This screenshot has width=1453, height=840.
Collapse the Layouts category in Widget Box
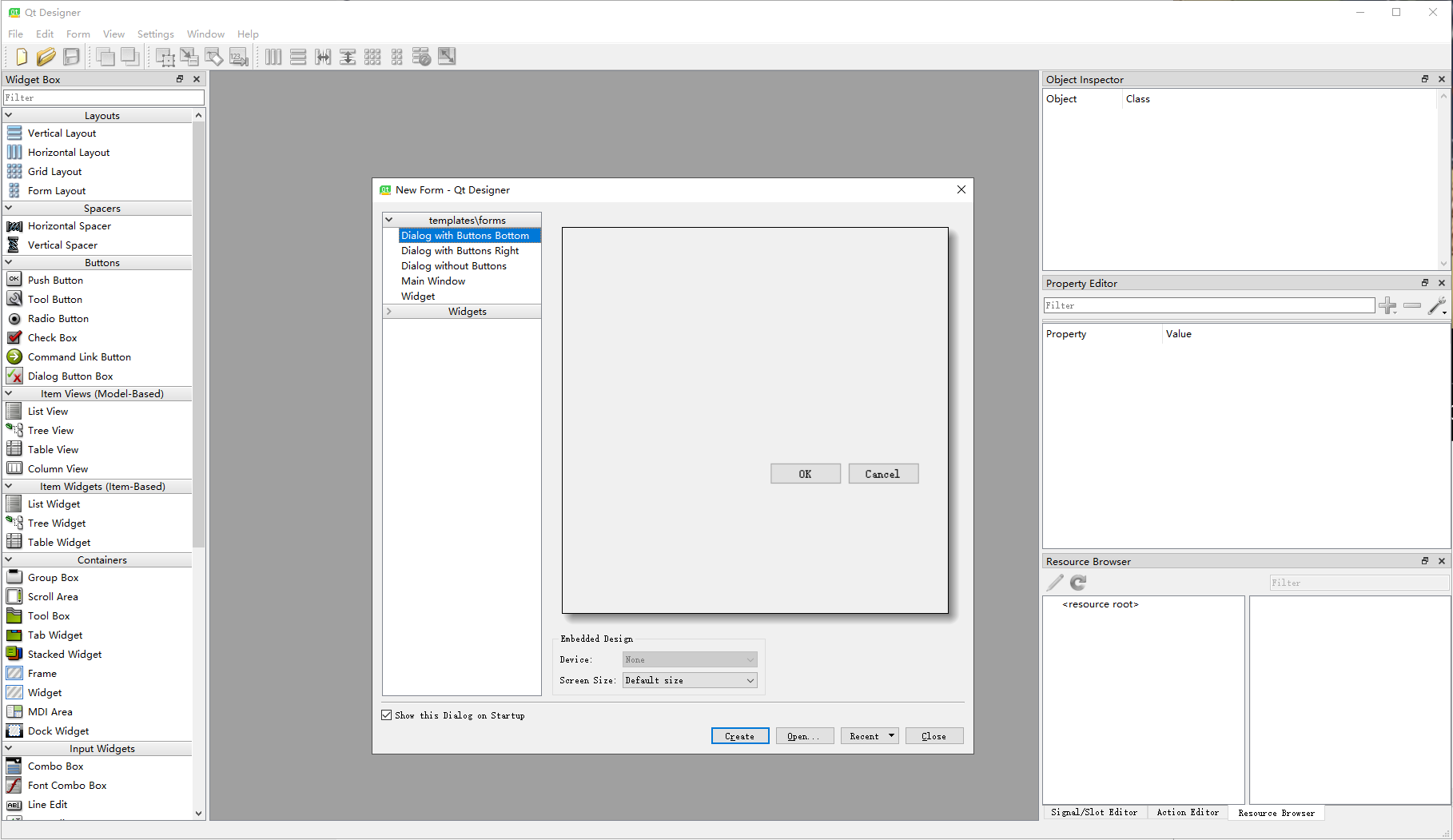point(9,115)
